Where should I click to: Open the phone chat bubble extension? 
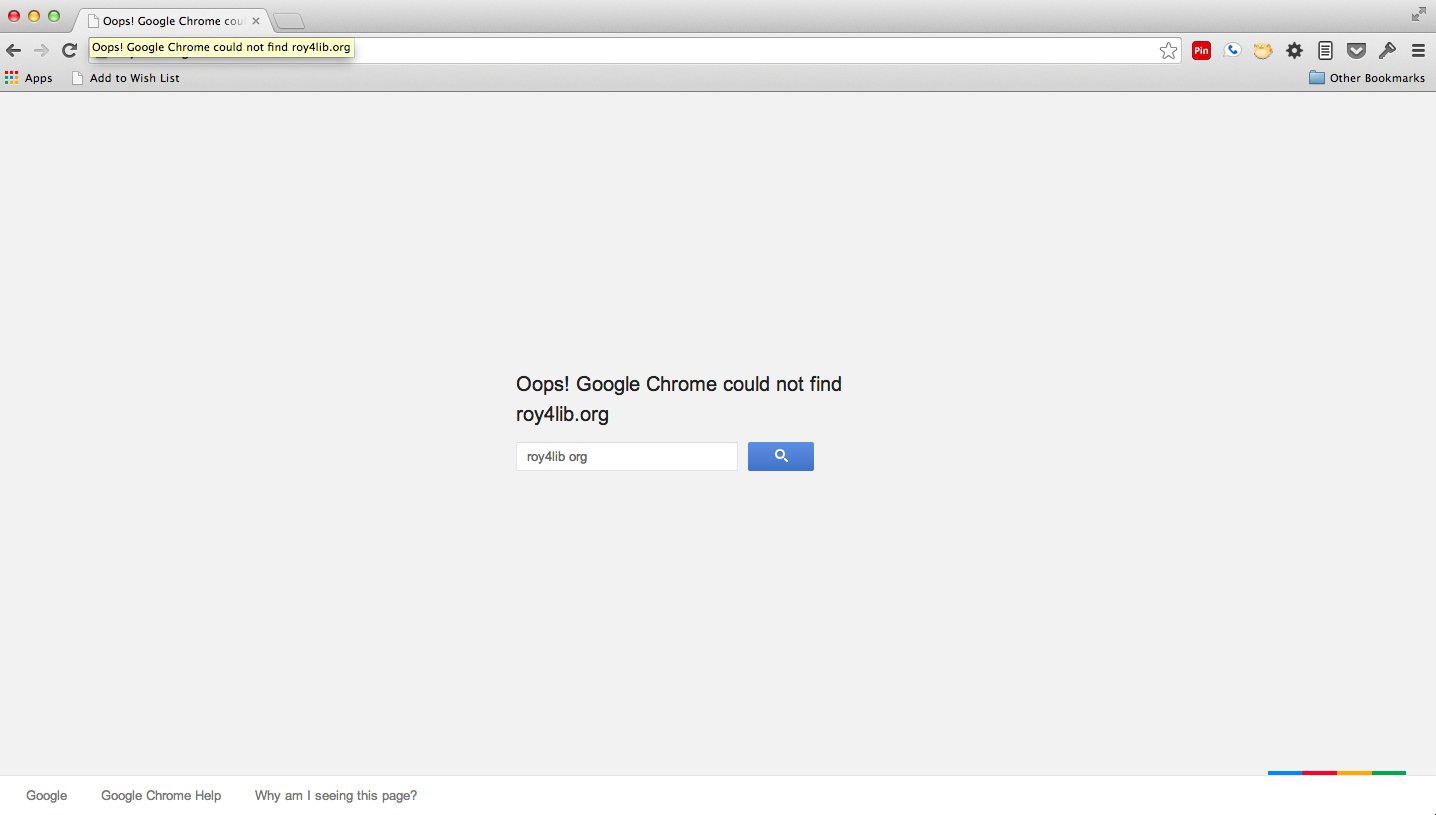pyautogui.click(x=1232, y=50)
